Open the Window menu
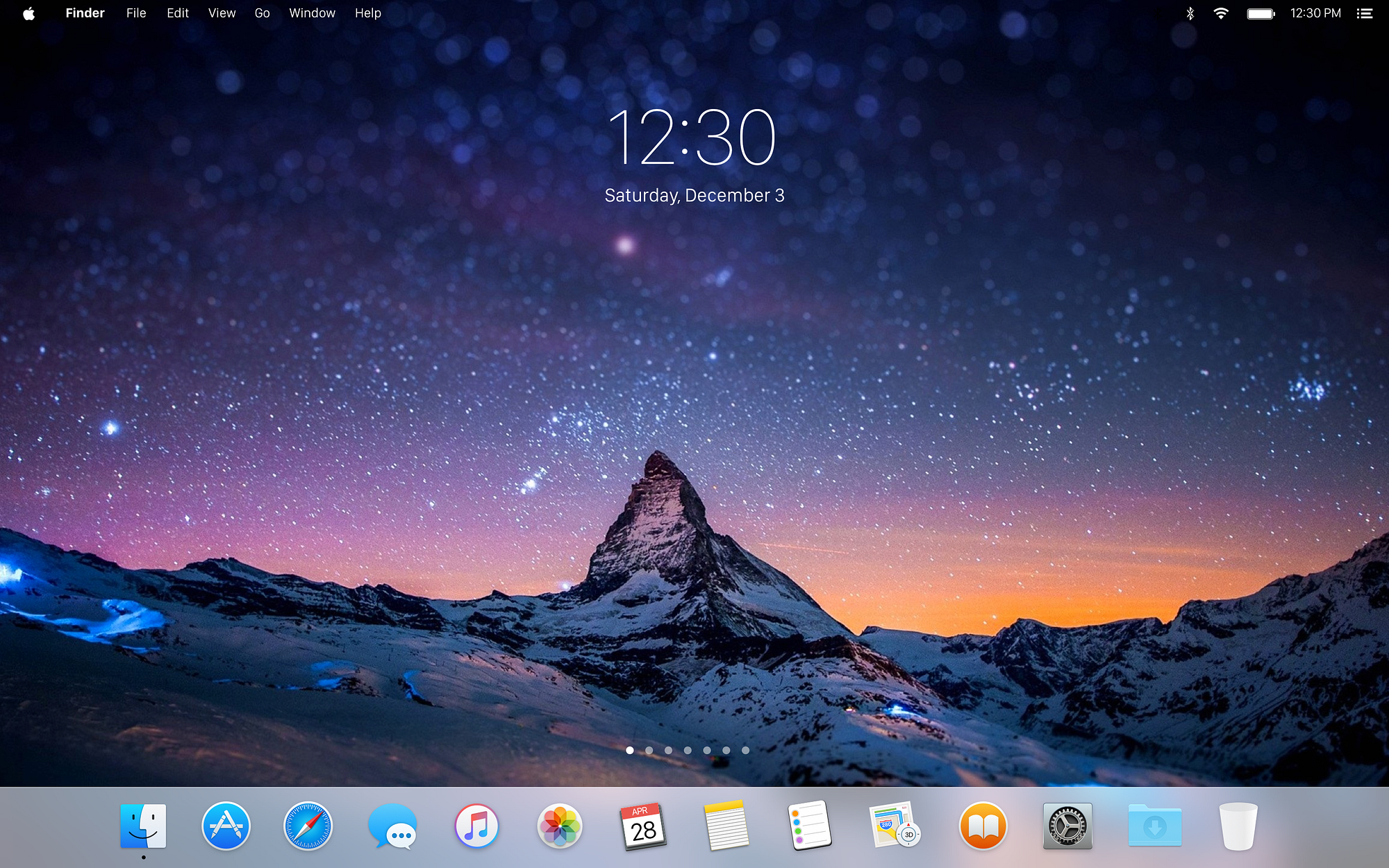 pos(312,13)
